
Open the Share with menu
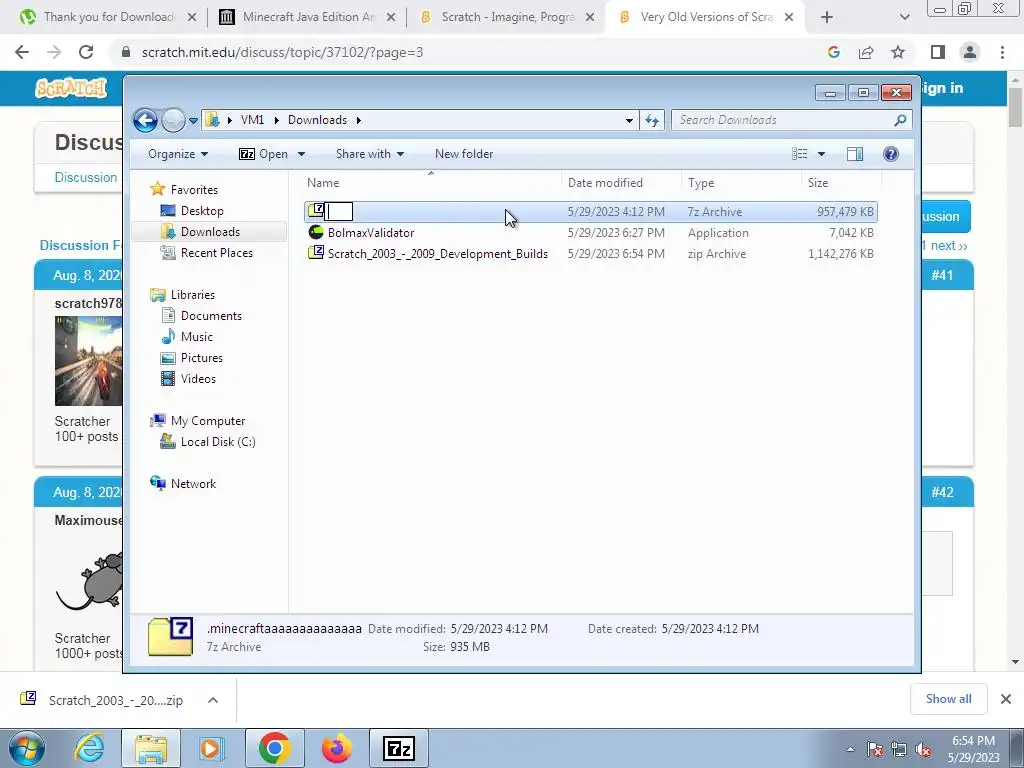370,154
